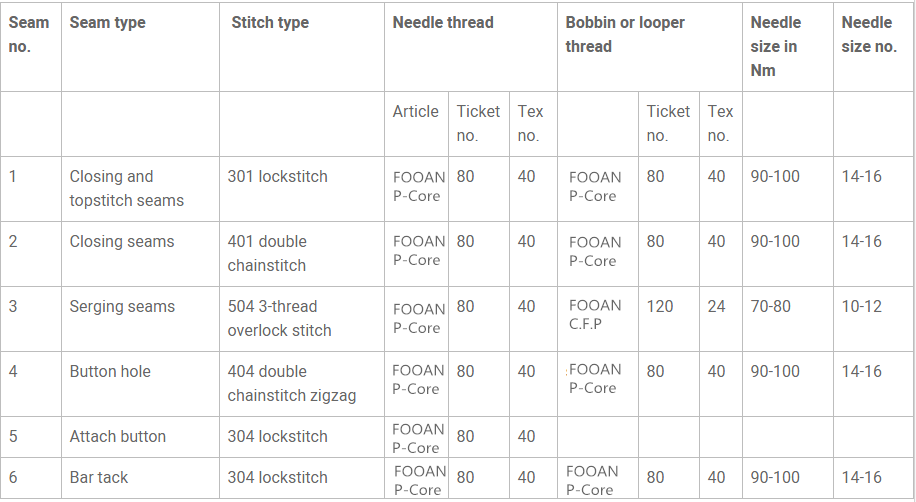Select the 'FOOAN C.F.P' cell
The image size is (916, 502).
[598, 318]
